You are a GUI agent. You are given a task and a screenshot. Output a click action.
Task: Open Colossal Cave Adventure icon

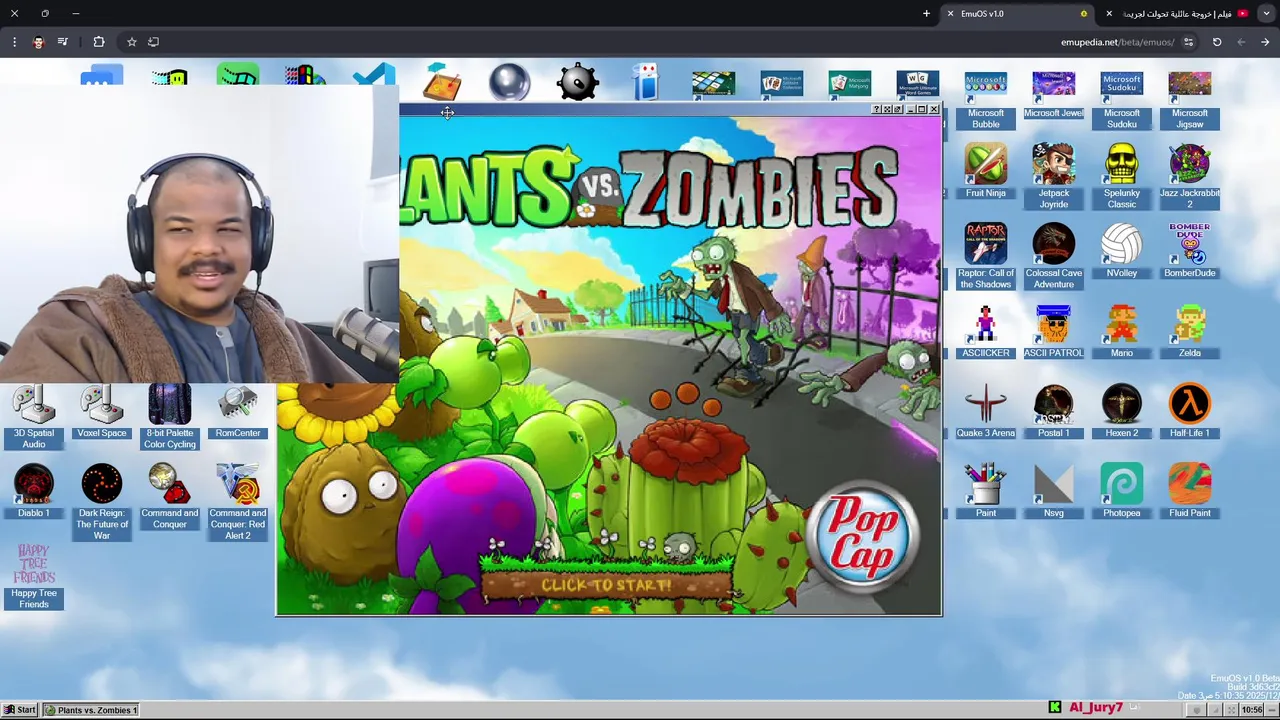(1053, 256)
